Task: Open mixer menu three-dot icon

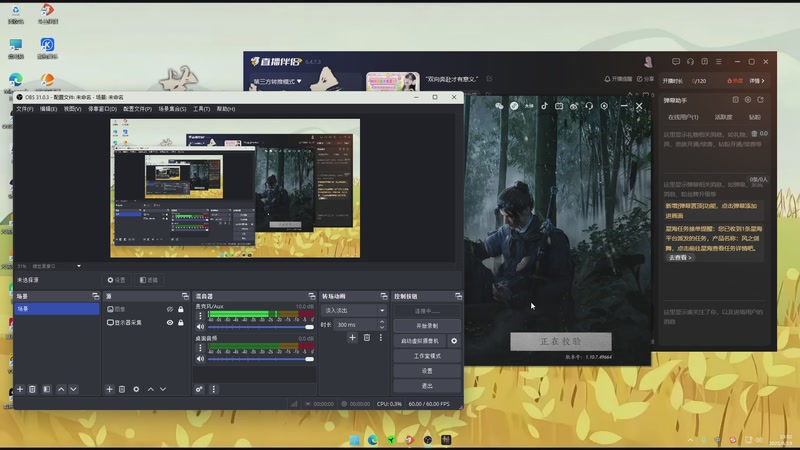Action: pos(213,389)
